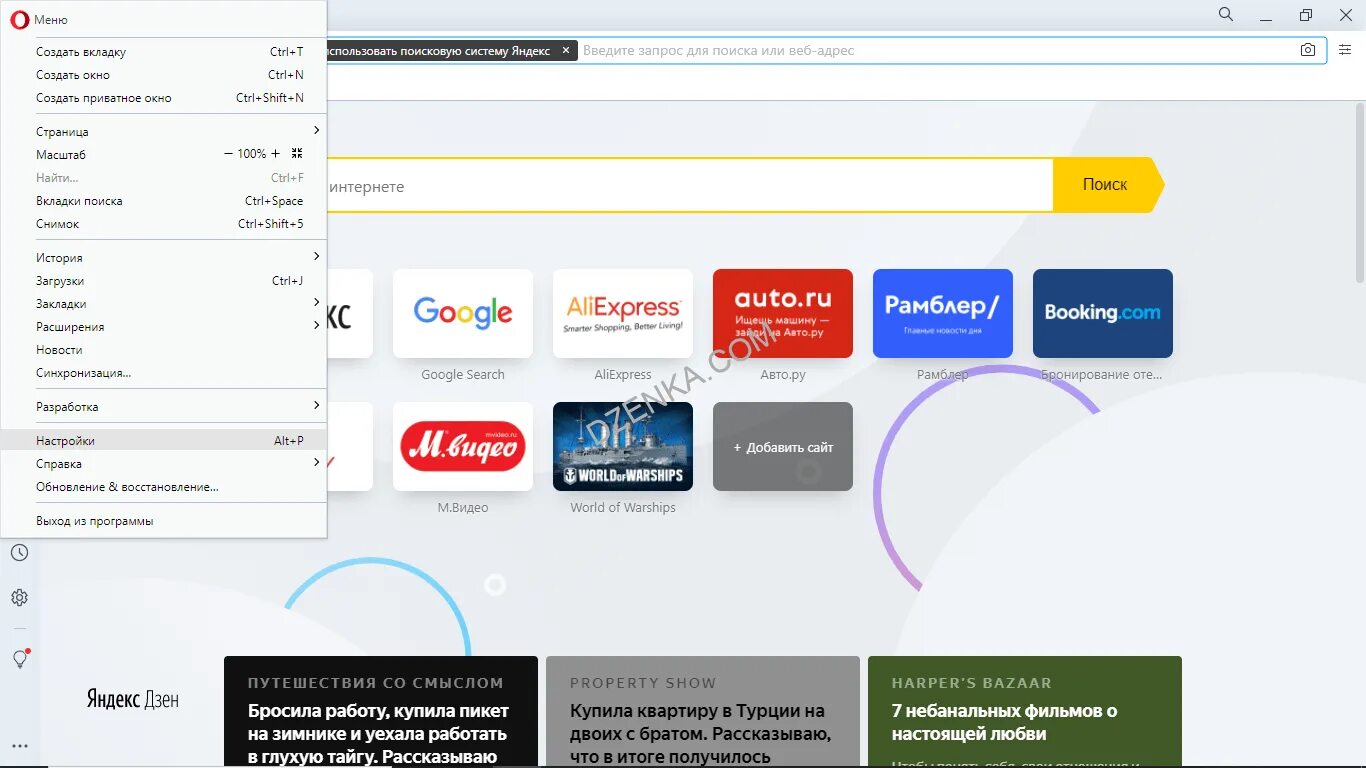Viewport: 1366px width, 768px height.
Task: Open Синхронизация menu entry
Action: pos(164,373)
